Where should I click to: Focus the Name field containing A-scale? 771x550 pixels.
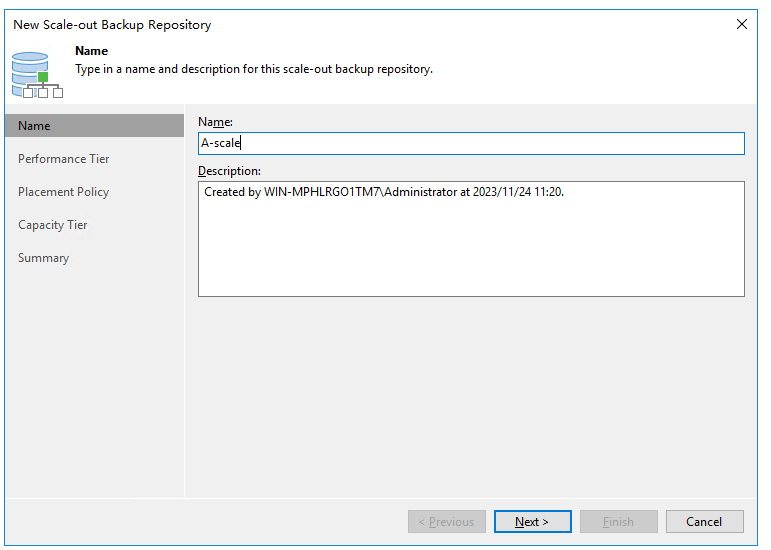470,143
